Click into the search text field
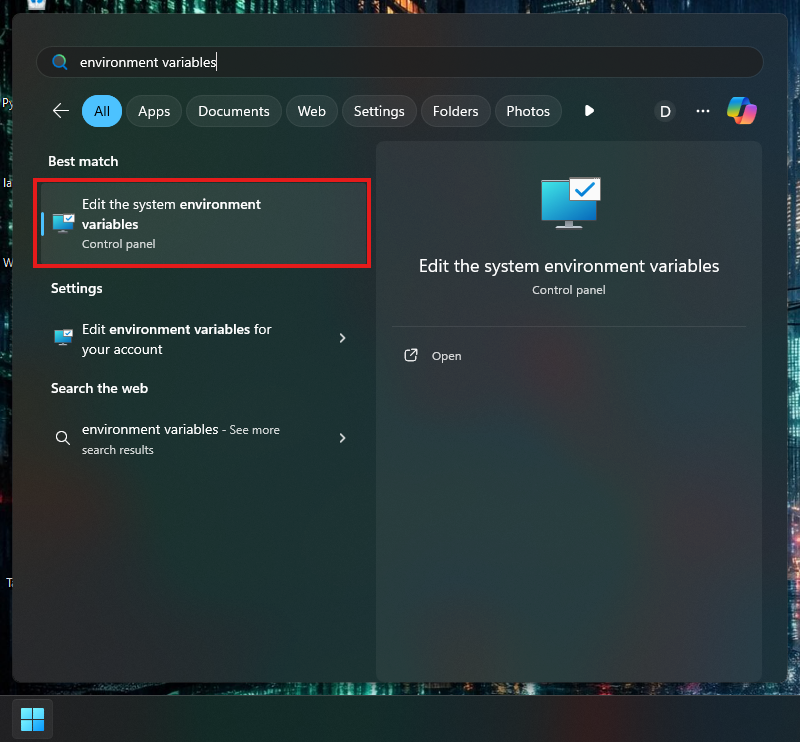800x742 pixels. coord(400,62)
